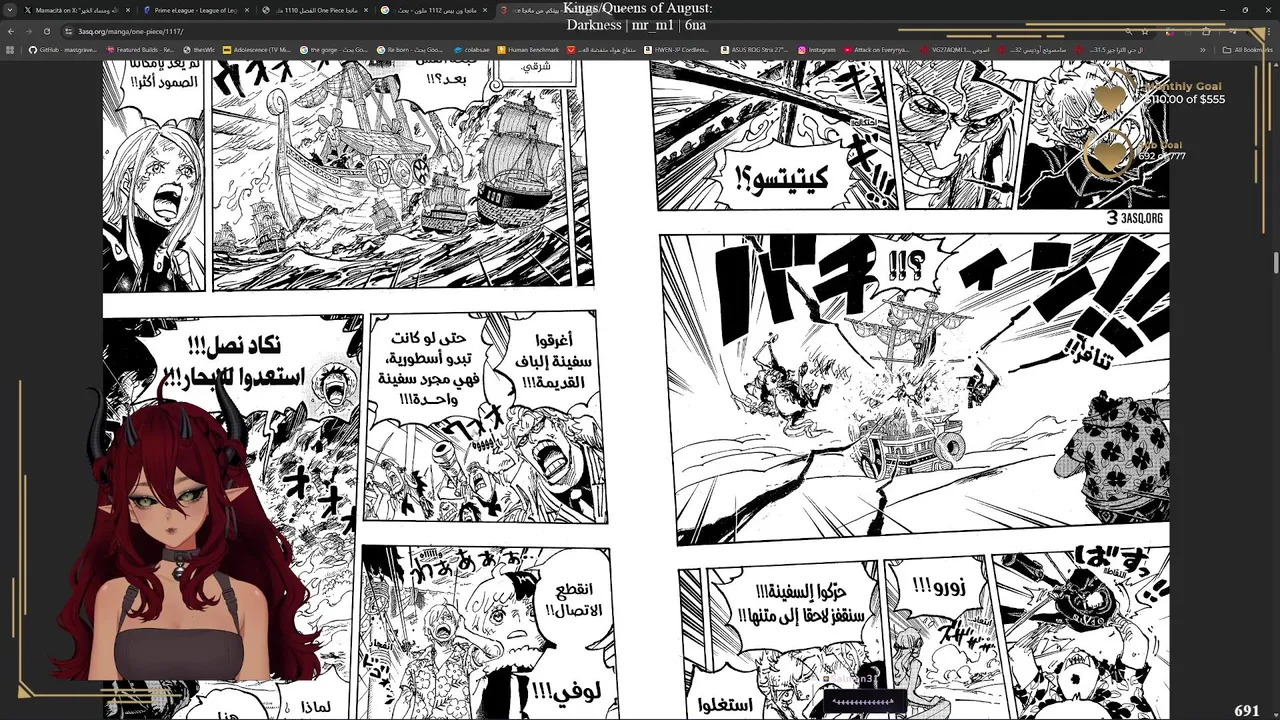Open the 'Featured Builds' bookmark
The width and height of the screenshot is (1280, 720).
[140, 50]
